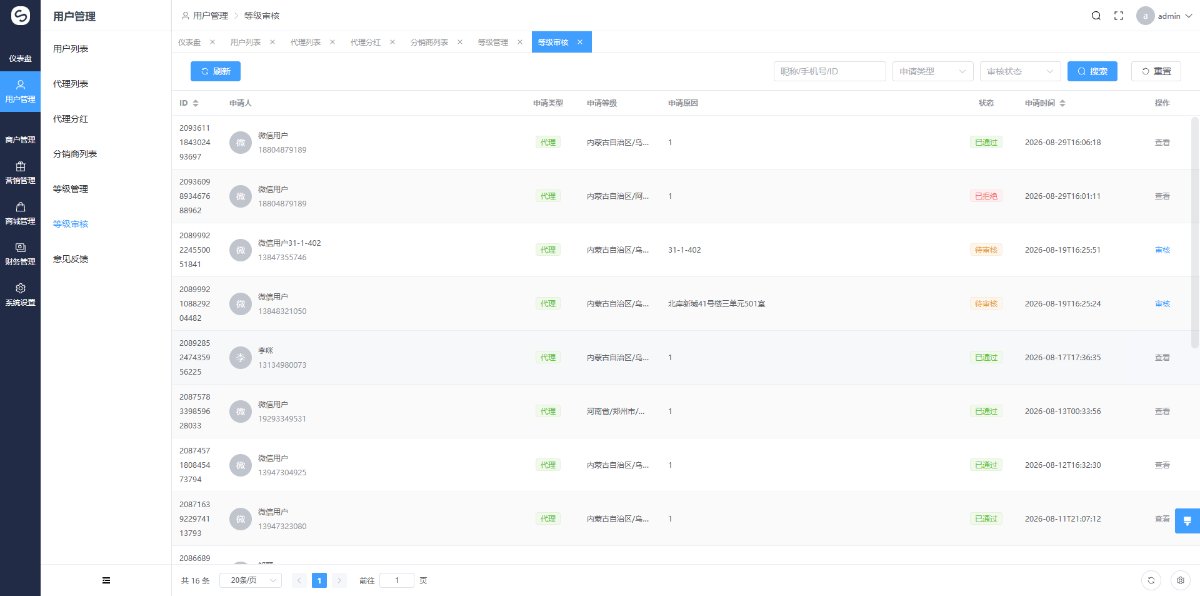Open the 20条/页 page size dropdown

click(x=250, y=580)
